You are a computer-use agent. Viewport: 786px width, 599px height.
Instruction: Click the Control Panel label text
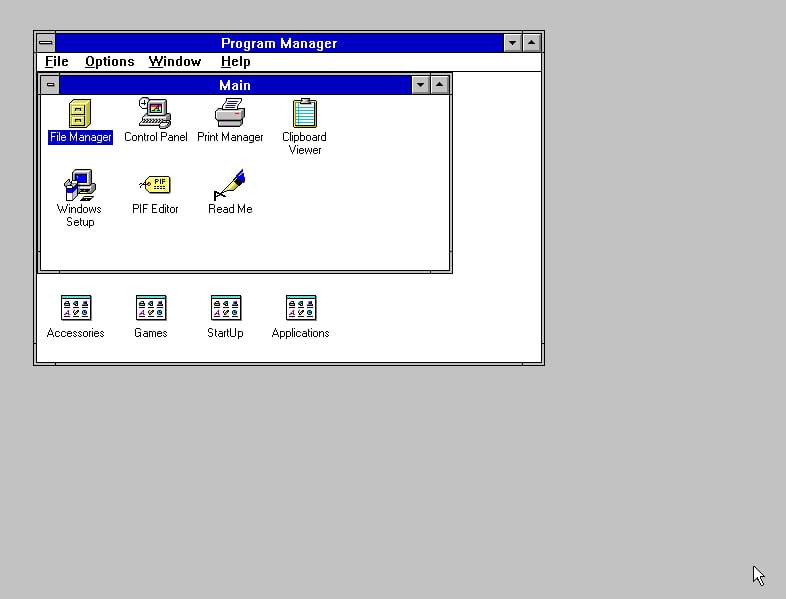coord(155,137)
